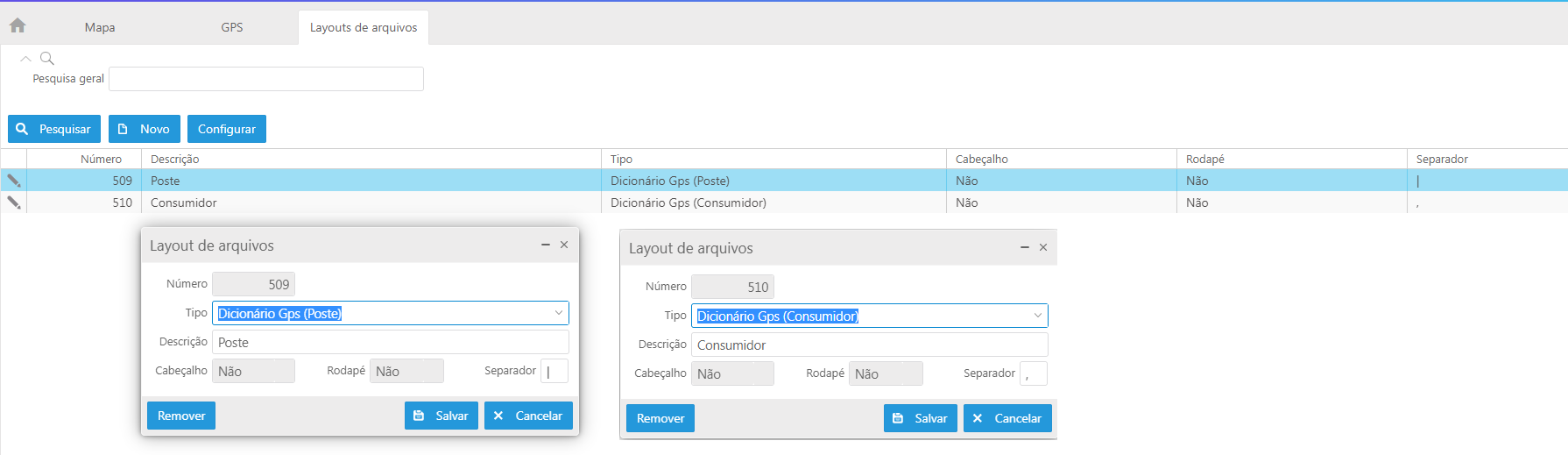
Task: Click the Descrição field containing Consumidor
Action: tap(869, 345)
